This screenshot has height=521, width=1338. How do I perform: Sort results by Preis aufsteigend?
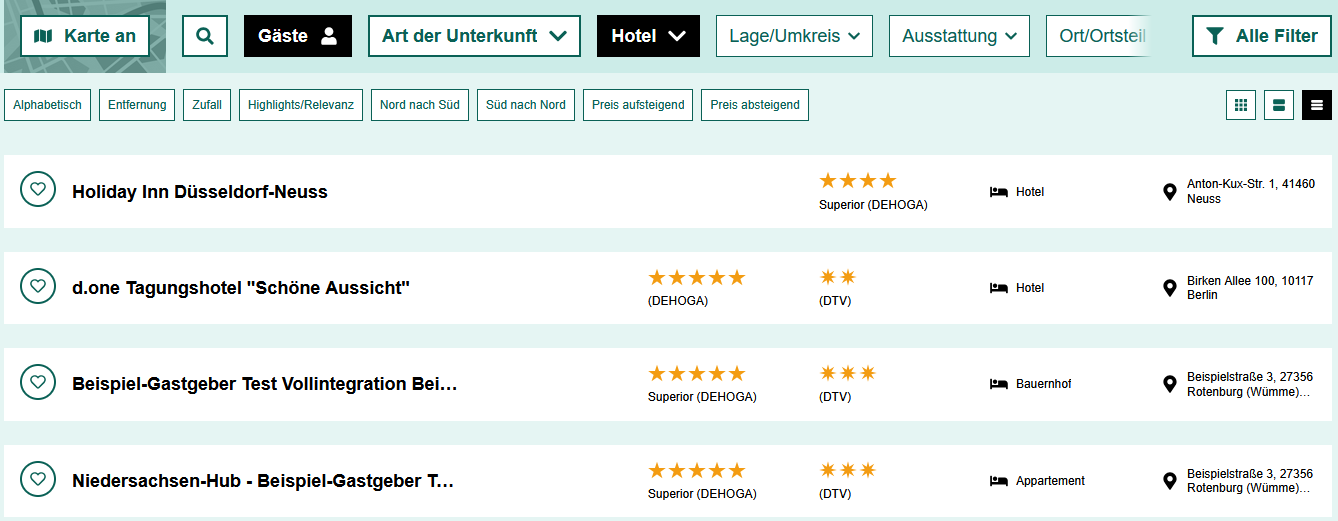(638, 105)
